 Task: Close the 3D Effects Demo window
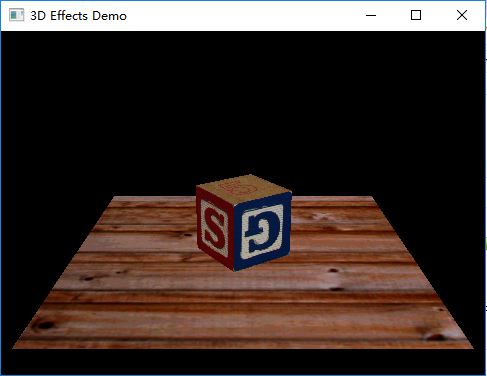(x=462, y=15)
